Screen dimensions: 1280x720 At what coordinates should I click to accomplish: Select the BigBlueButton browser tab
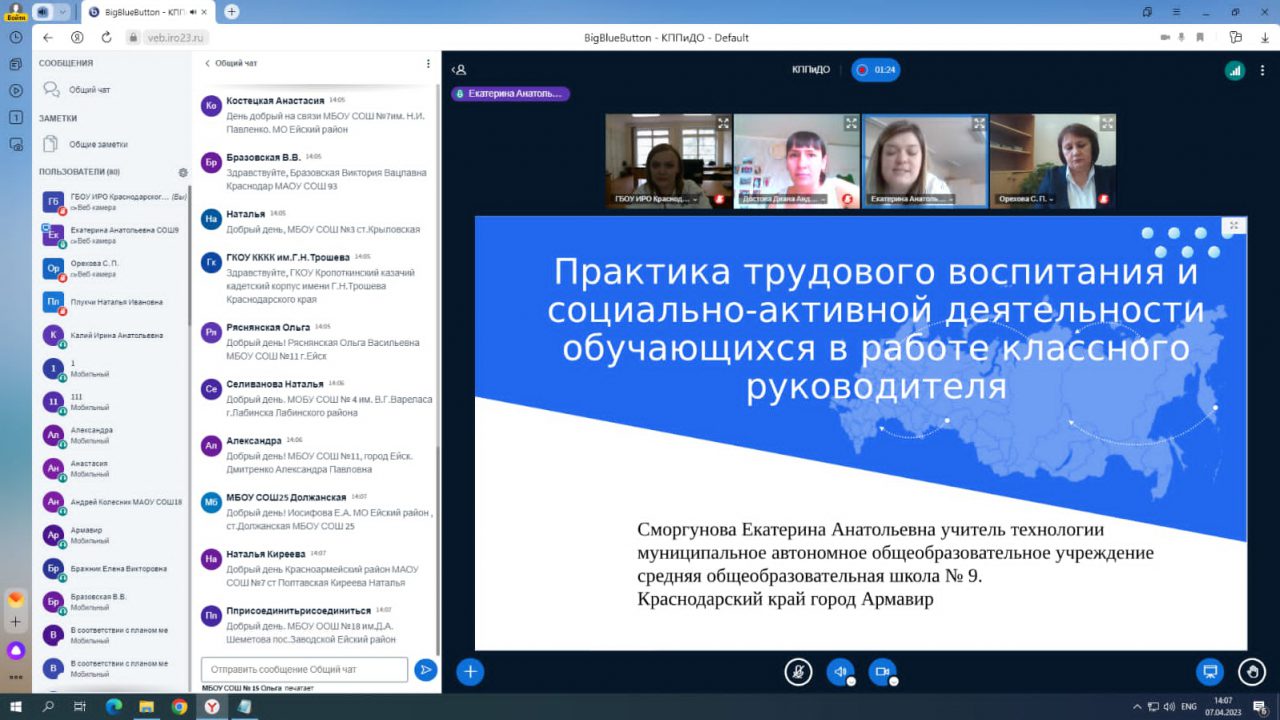[150, 12]
